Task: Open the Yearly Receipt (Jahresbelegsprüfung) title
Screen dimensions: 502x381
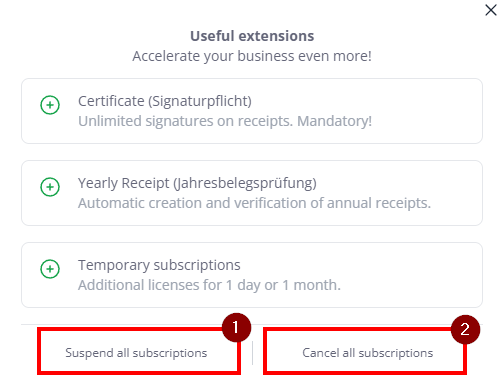Action: 197,183
